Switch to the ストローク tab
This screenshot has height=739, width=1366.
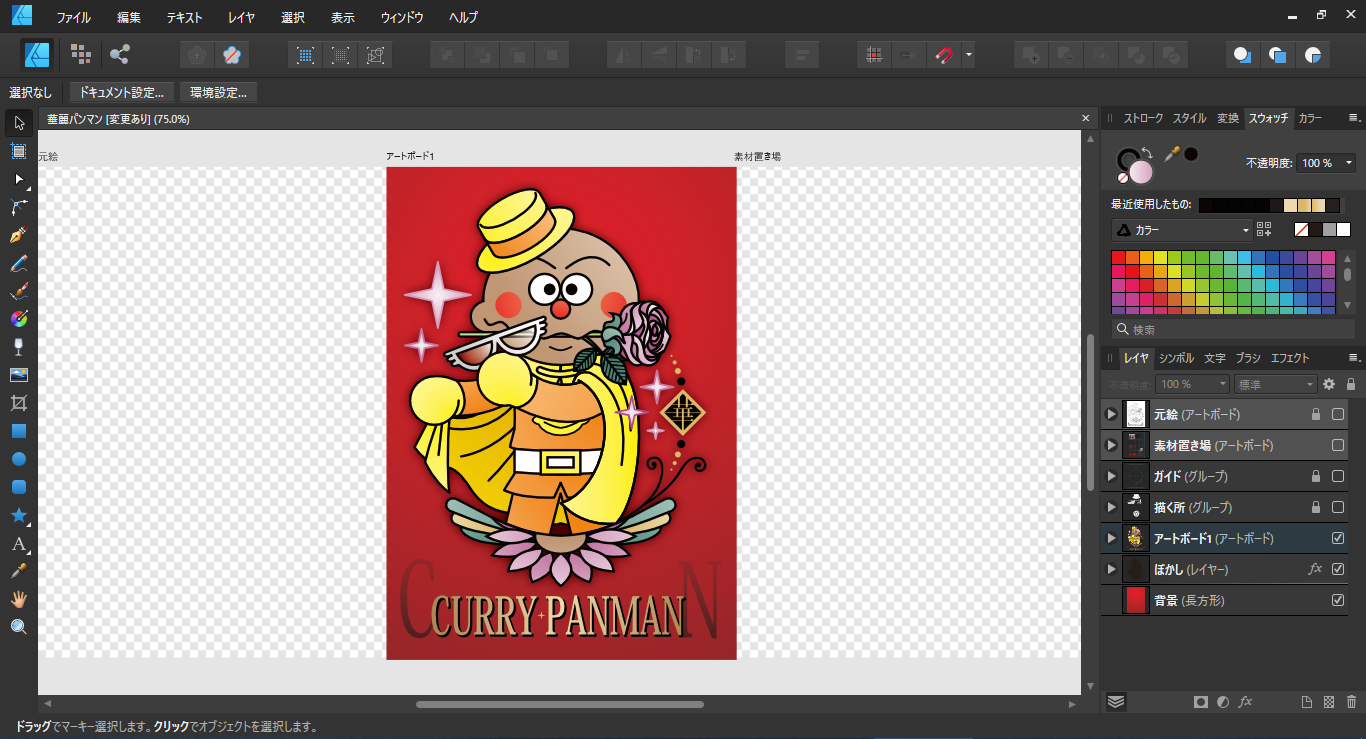[x=1143, y=118]
